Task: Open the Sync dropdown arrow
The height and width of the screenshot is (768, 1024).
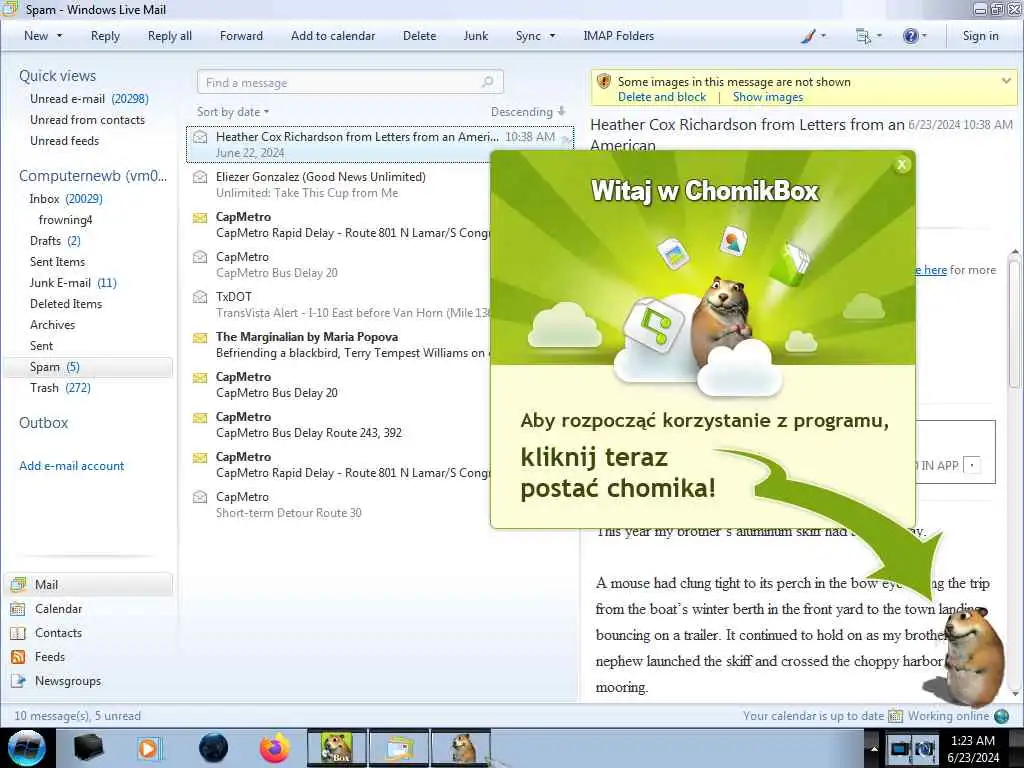Action: tap(552, 36)
